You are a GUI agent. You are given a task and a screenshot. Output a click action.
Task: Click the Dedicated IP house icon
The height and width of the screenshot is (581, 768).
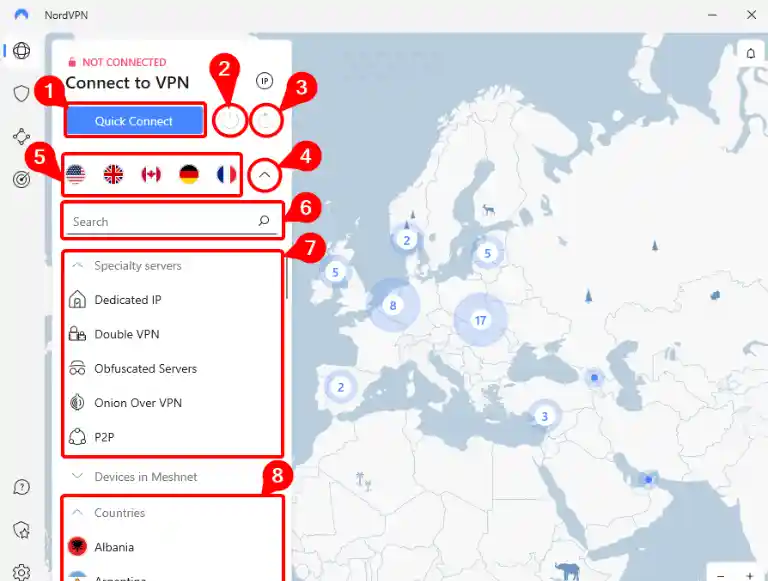77,299
